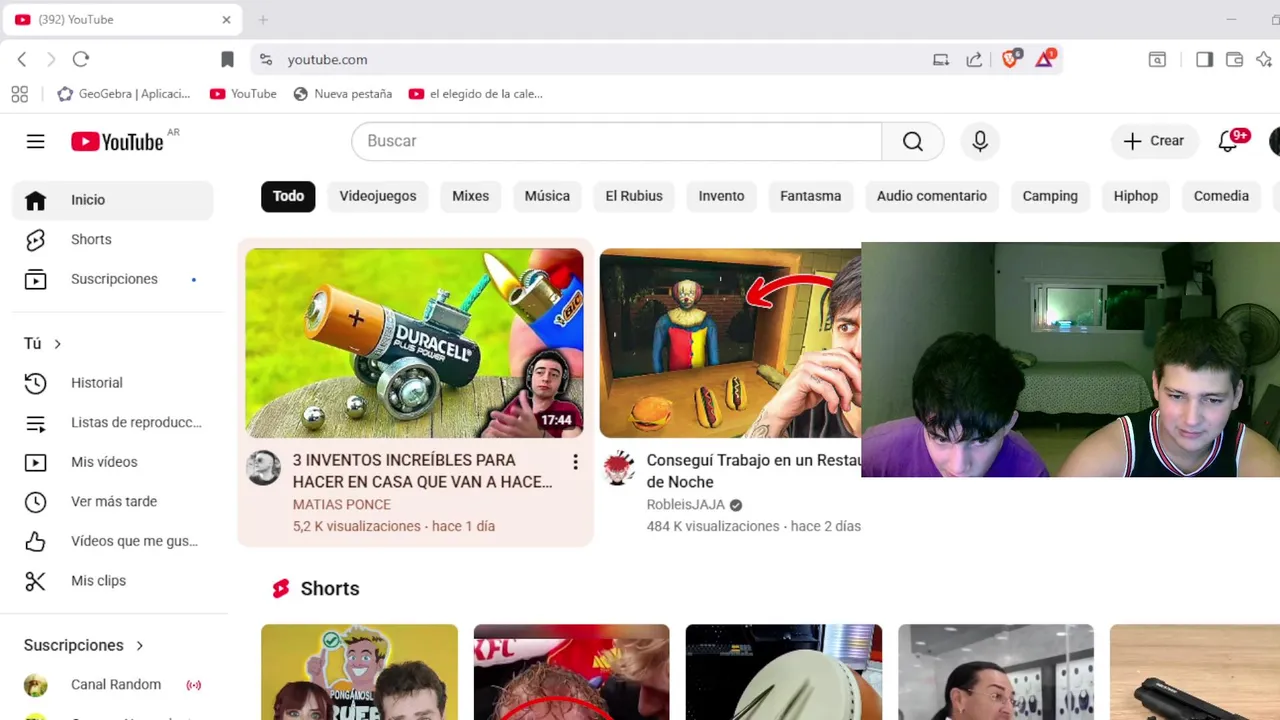This screenshot has height=720, width=1280.
Task: Start voice search with microphone icon
Action: tap(980, 141)
